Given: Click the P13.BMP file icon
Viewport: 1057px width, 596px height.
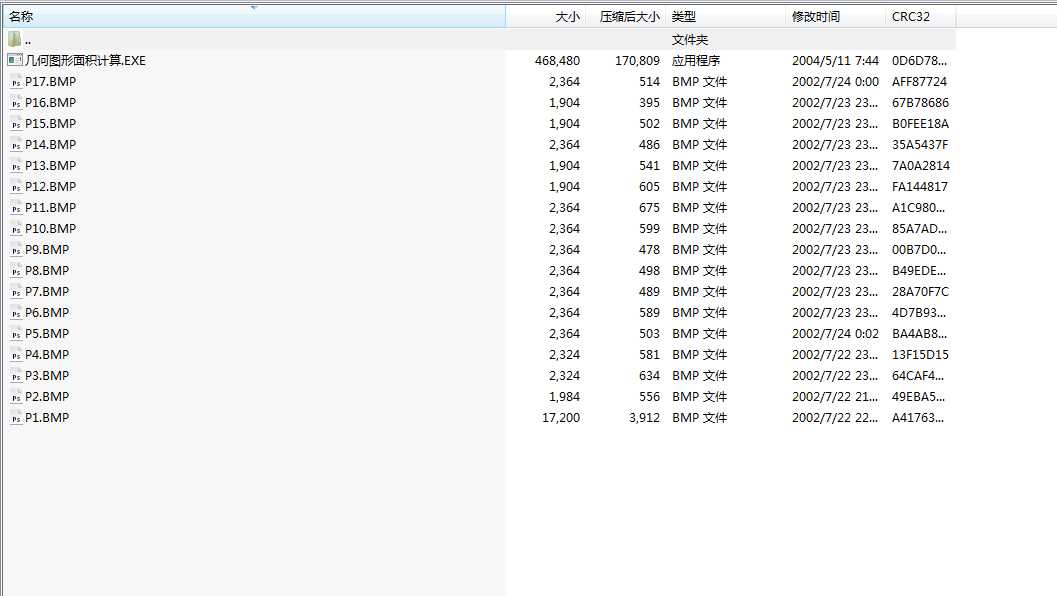Looking at the screenshot, I should click(16, 165).
